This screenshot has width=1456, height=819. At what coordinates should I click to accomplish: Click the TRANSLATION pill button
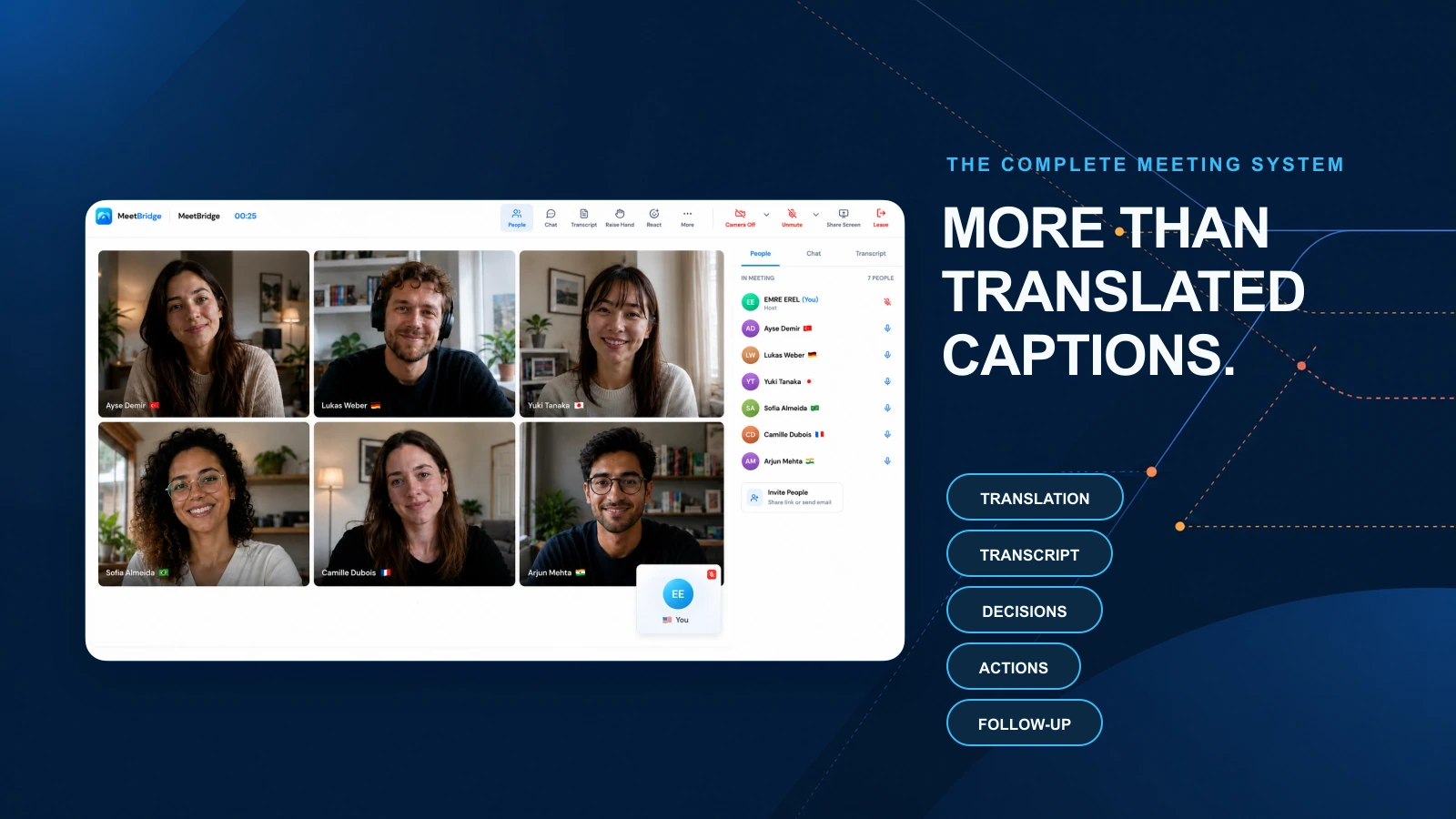1035,498
